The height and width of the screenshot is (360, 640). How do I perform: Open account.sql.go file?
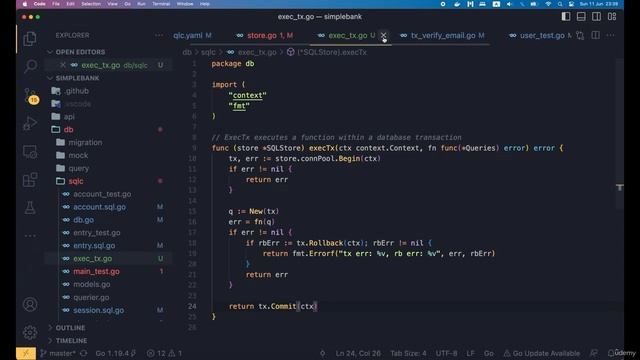coord(99,207)
